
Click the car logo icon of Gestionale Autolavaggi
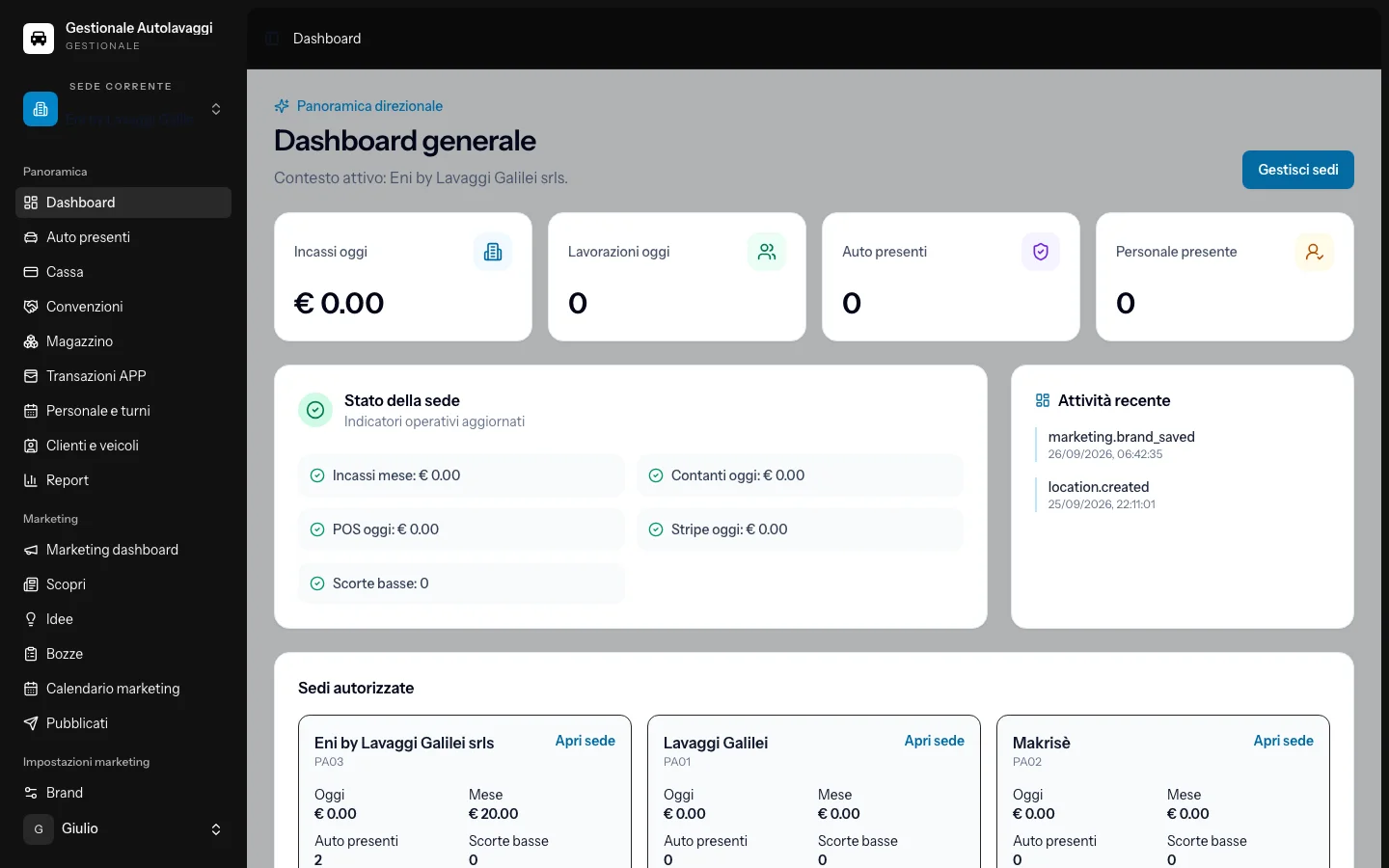click(39, 38)
